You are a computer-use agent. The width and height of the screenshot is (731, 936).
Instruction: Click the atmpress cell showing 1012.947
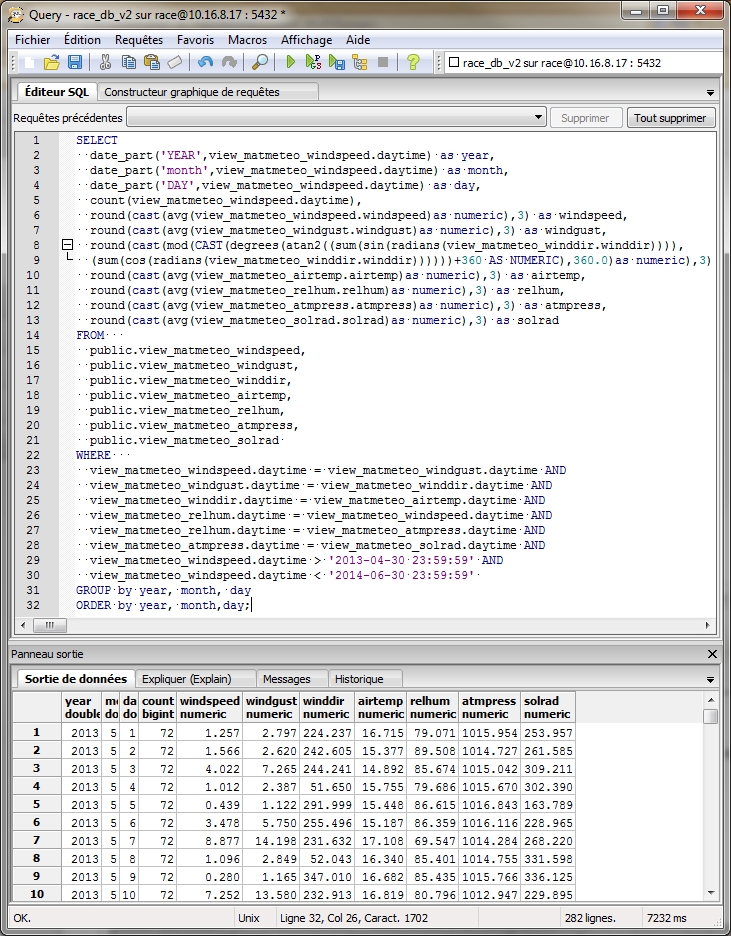pyautogui.click(x=489, y=894)
